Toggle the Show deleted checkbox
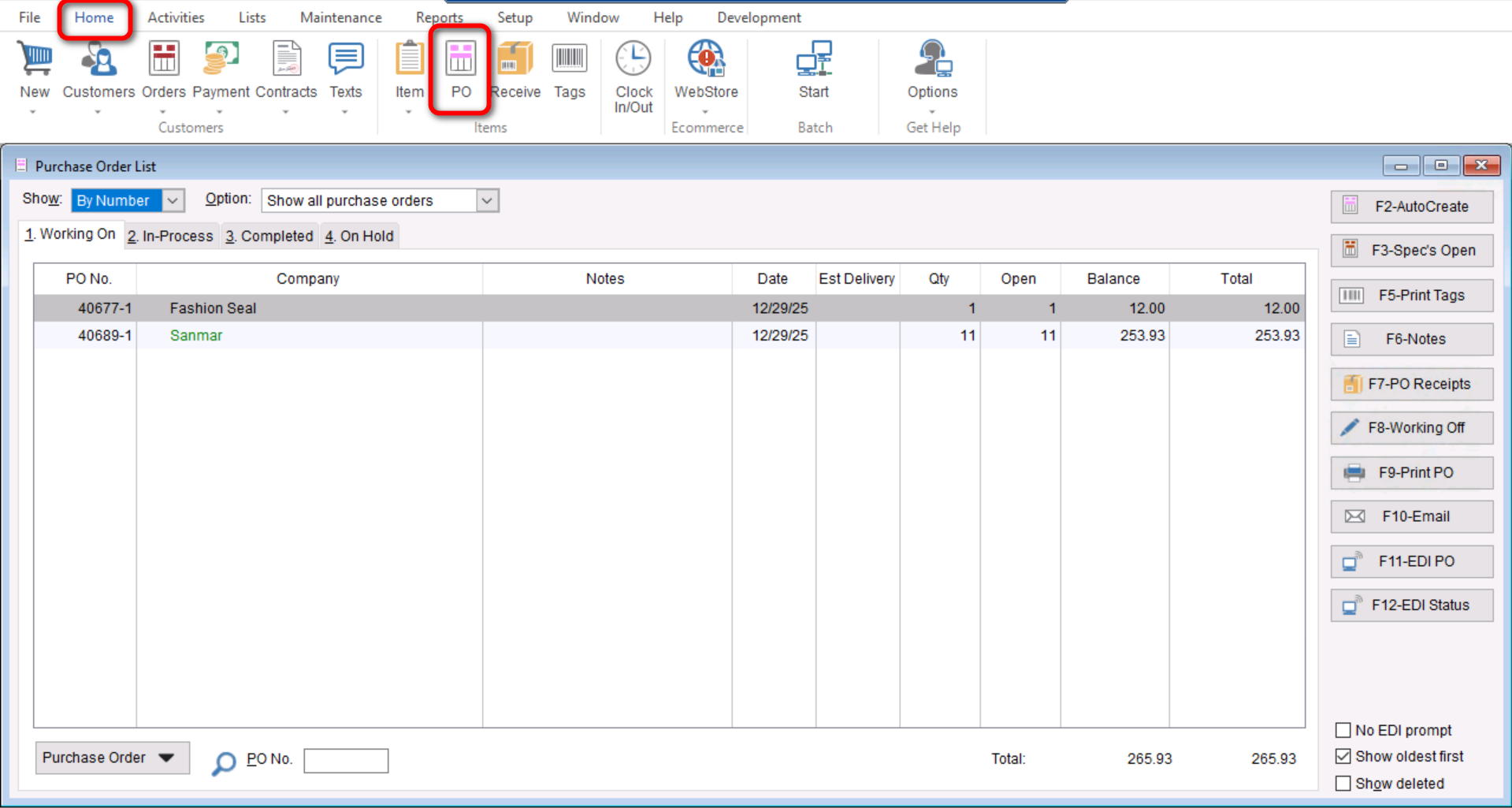The image size is (1512, 808). point(1343,784)
